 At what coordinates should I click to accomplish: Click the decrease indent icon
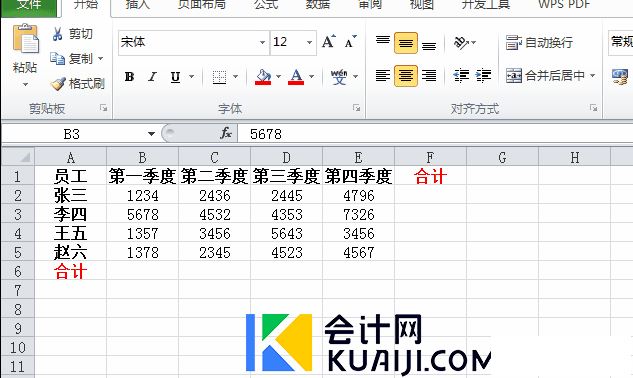461,76
